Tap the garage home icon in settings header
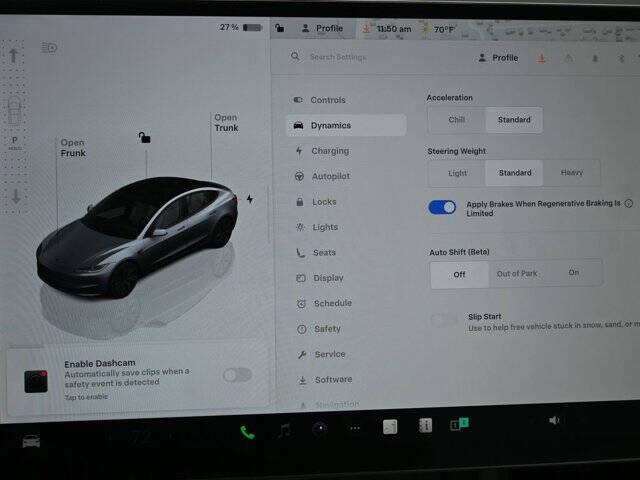The width and height of the screenshot is (640, 480). coord(568,59)
